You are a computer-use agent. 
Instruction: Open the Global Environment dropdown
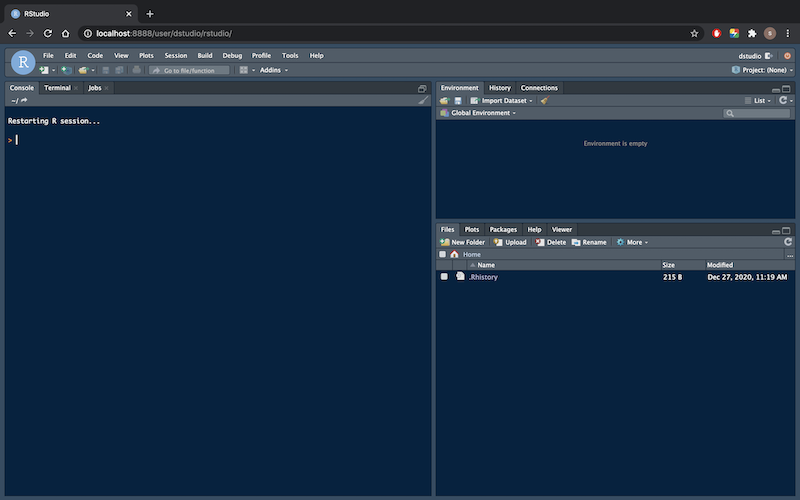[479, 113]
